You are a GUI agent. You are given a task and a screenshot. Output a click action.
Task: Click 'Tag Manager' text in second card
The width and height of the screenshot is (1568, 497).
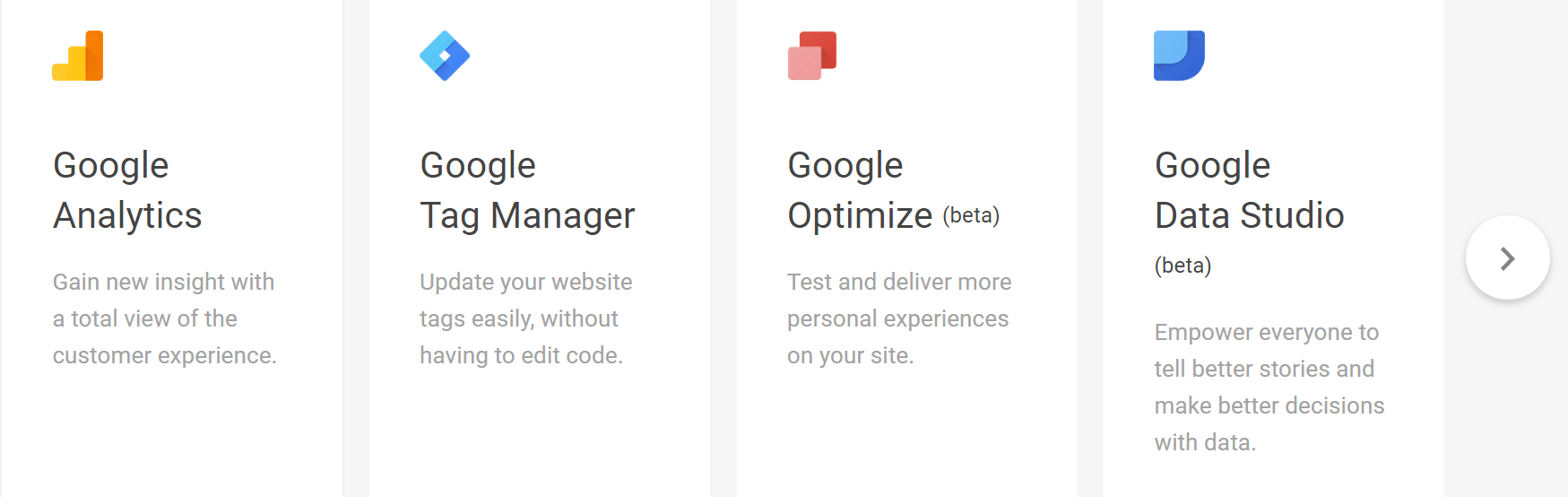pyautogui.click(x=527, y=216)
